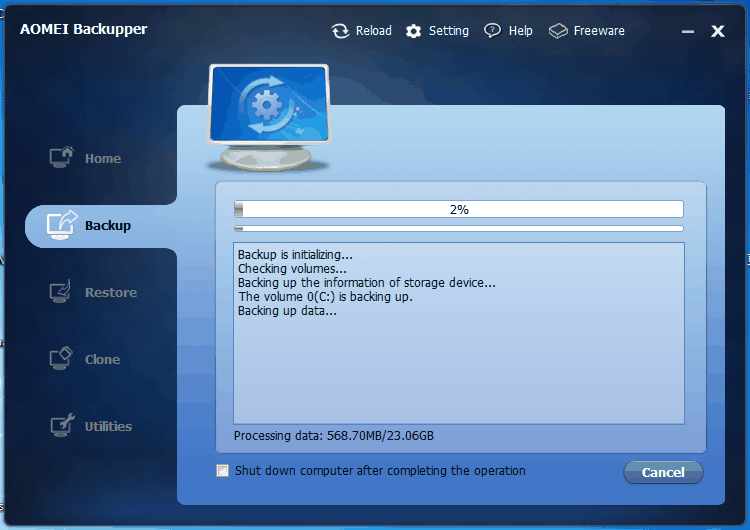Open the Home section label
This screenshot has height=530, width=750.
(x=103, y=158)
